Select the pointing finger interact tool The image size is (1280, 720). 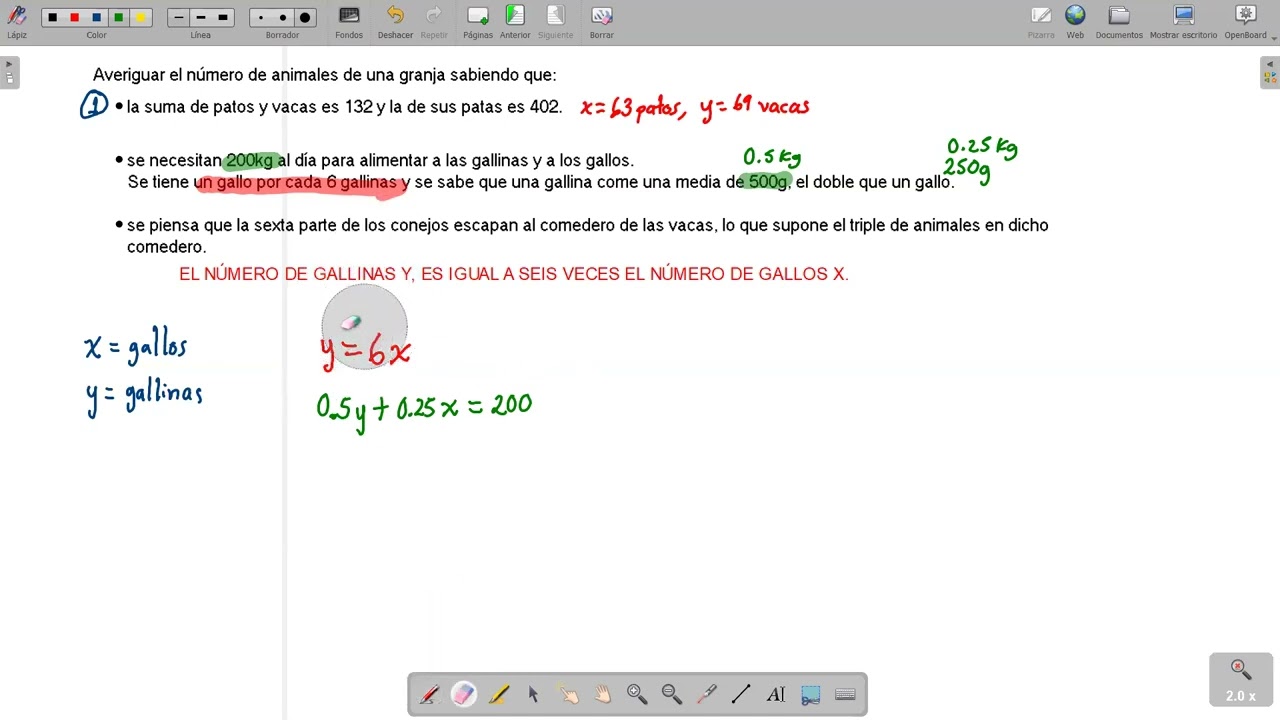568,694
